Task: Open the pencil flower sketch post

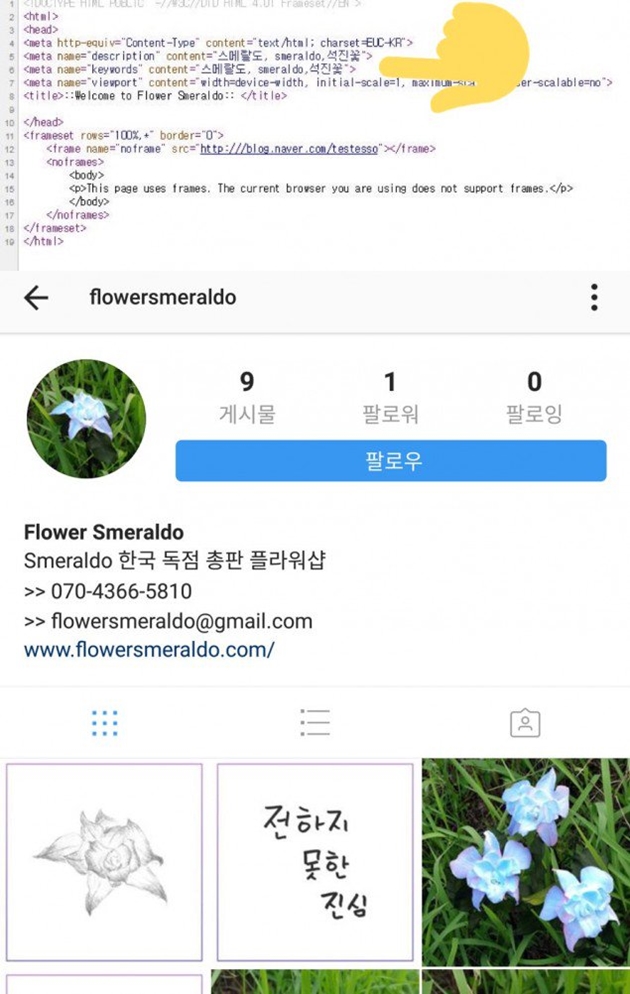Action: click(104, 862)
